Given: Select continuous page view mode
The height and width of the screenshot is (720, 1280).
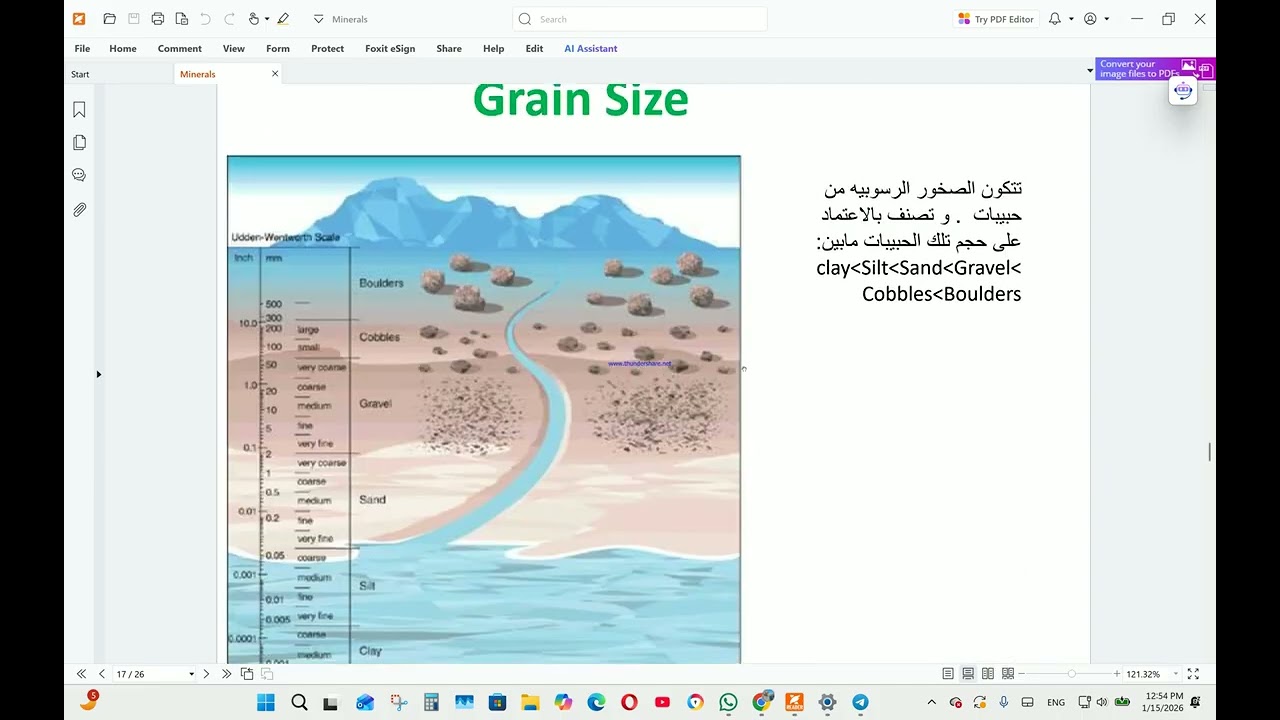Looking at the screenshot, I should 968,674.
